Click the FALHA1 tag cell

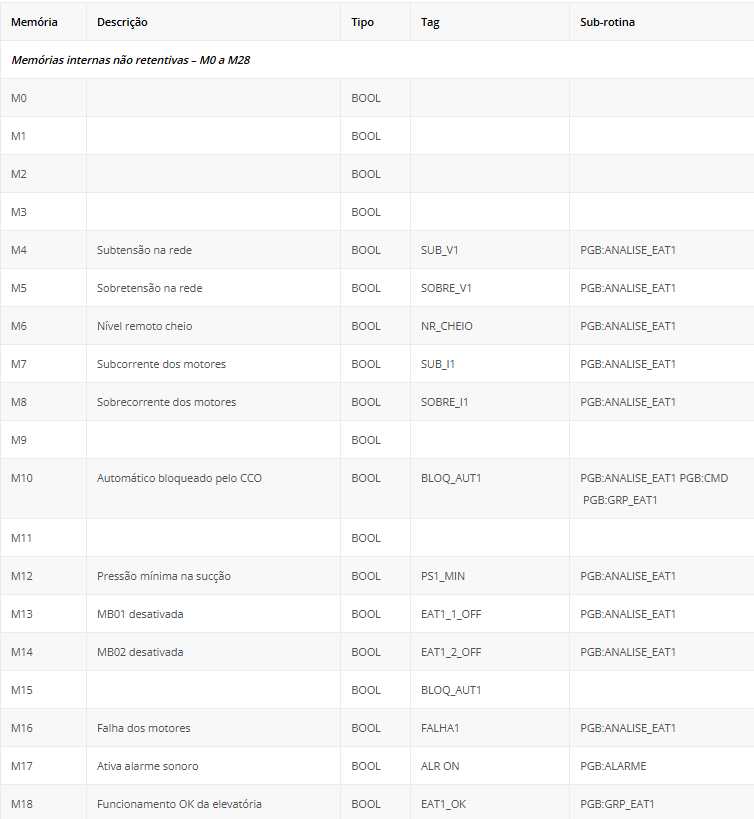[441, 728]
